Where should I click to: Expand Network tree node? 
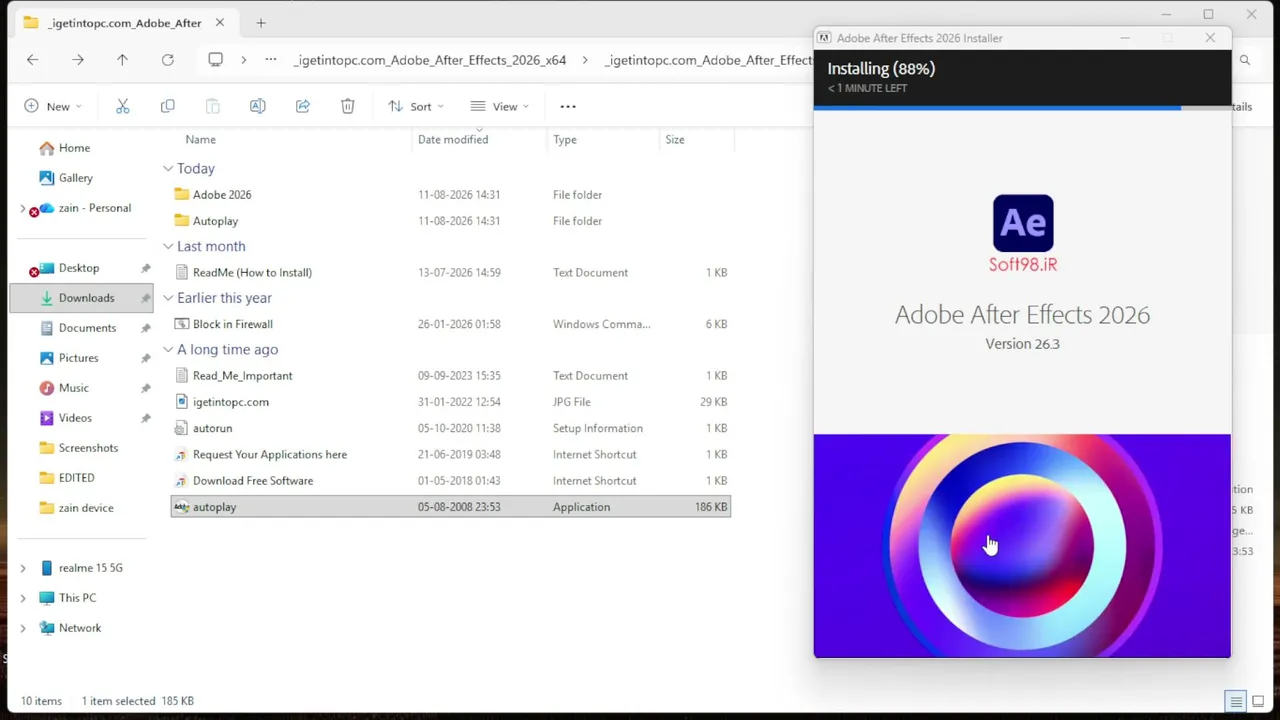coord(23,628)
